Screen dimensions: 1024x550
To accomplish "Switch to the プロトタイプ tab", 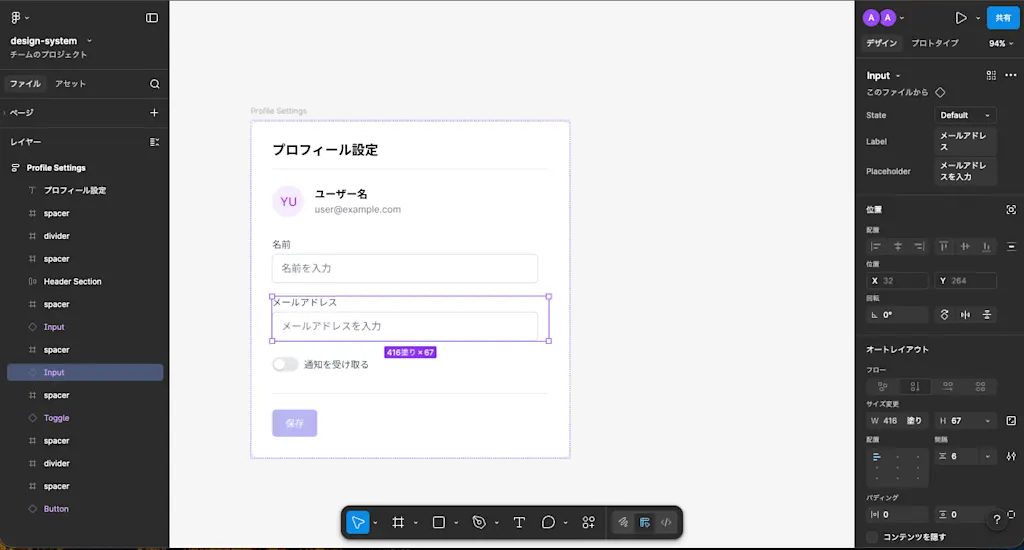I will point(935,43).
